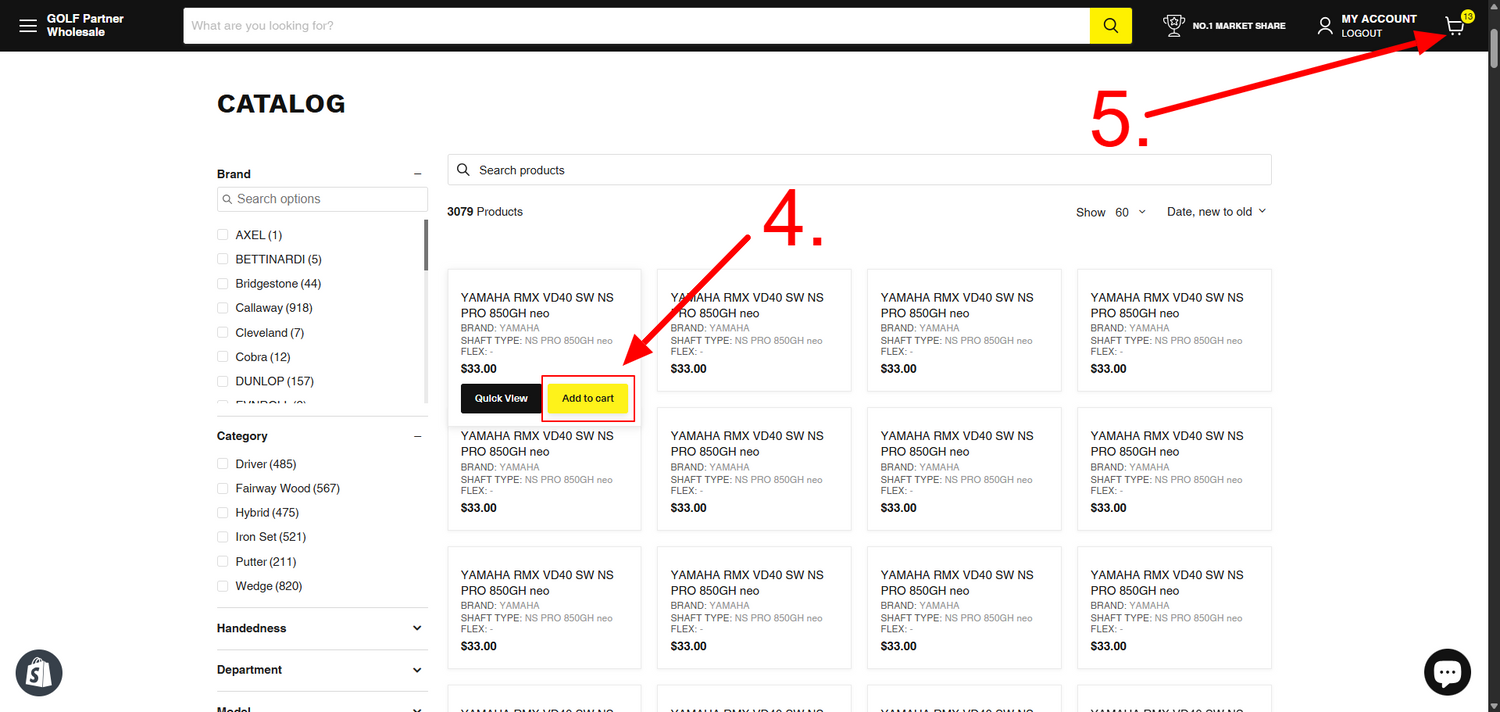The image size is (1500, 712).
Task: Collapse the Brand filter section
Action: coord(418,174)
